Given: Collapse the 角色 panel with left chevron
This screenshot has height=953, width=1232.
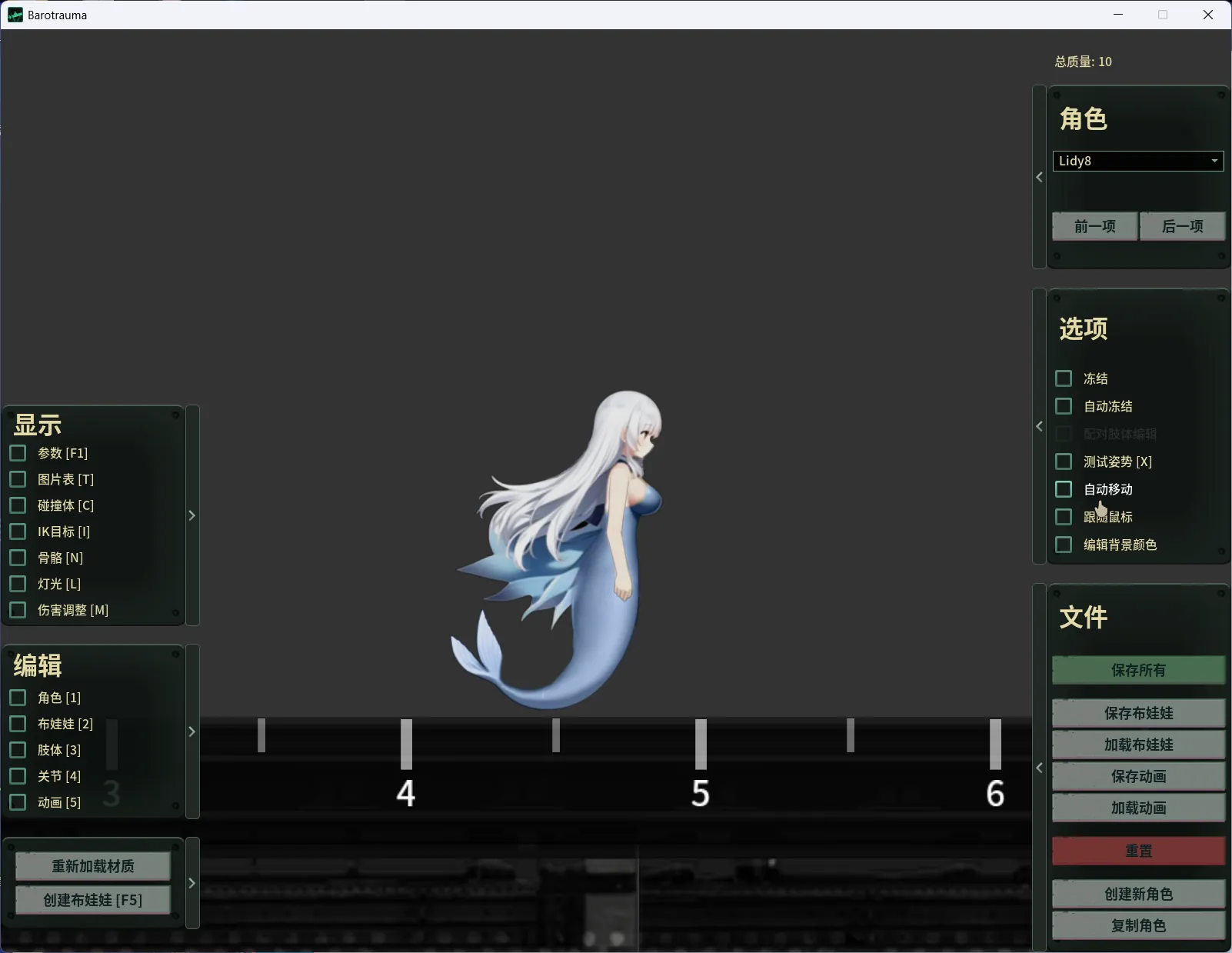Looking at the screenshot, I should pos(1039,177).
